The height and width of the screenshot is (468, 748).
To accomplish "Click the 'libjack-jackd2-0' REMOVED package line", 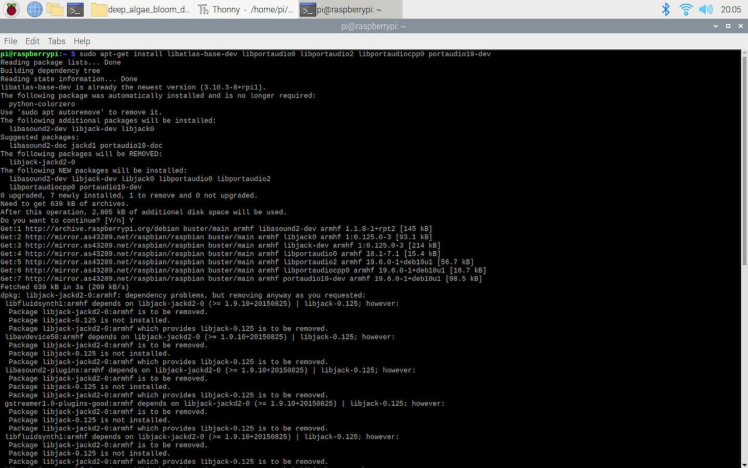I will (x=42, y=162).
